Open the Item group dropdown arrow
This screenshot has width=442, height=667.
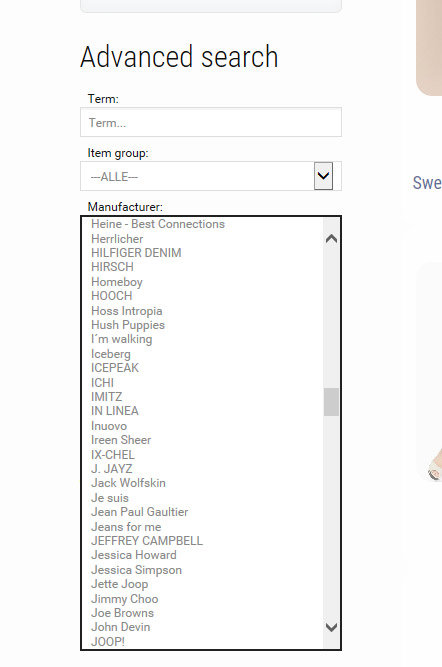tap(323, 176)
